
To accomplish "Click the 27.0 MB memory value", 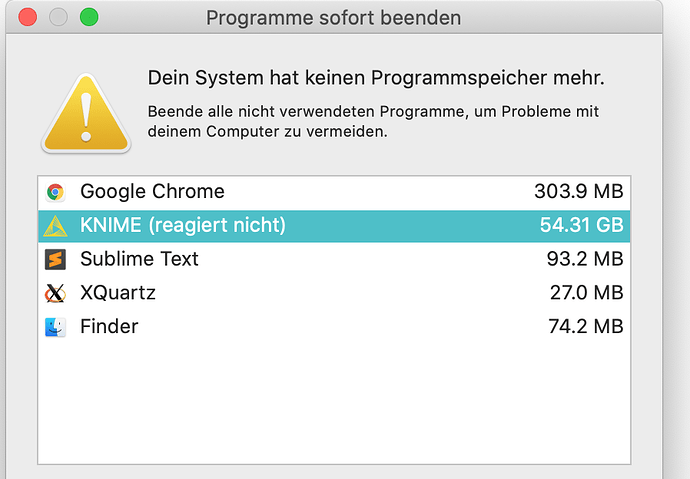I will coord(587,293).
